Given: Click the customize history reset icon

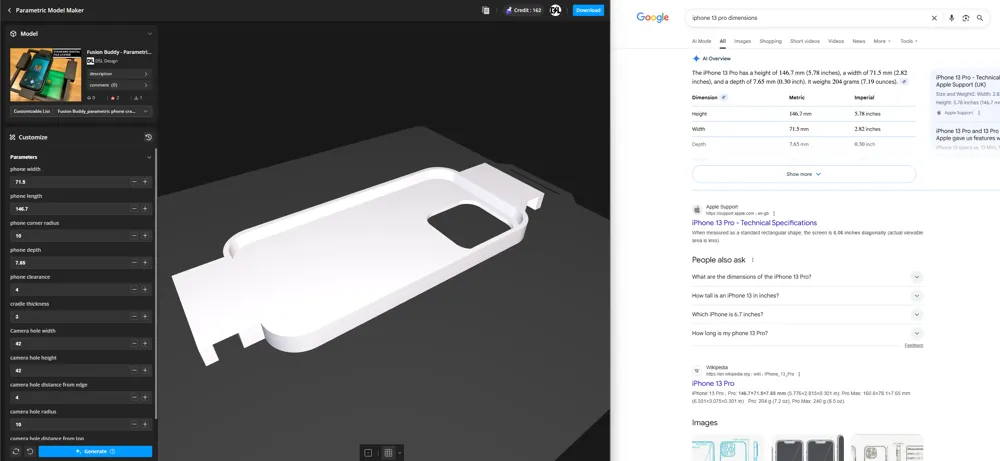Looking at the screenshot, I should tap(148, 137).
